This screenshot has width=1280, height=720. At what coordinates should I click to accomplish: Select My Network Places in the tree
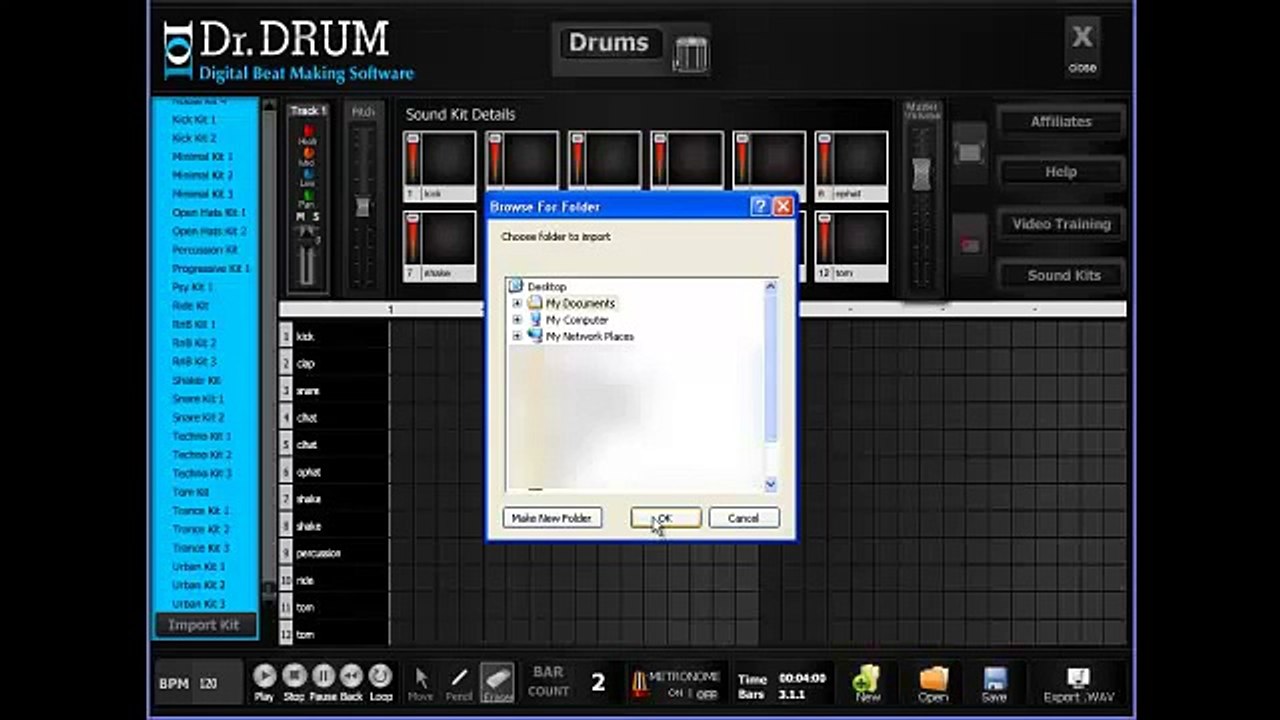click(x=589, y=337)
